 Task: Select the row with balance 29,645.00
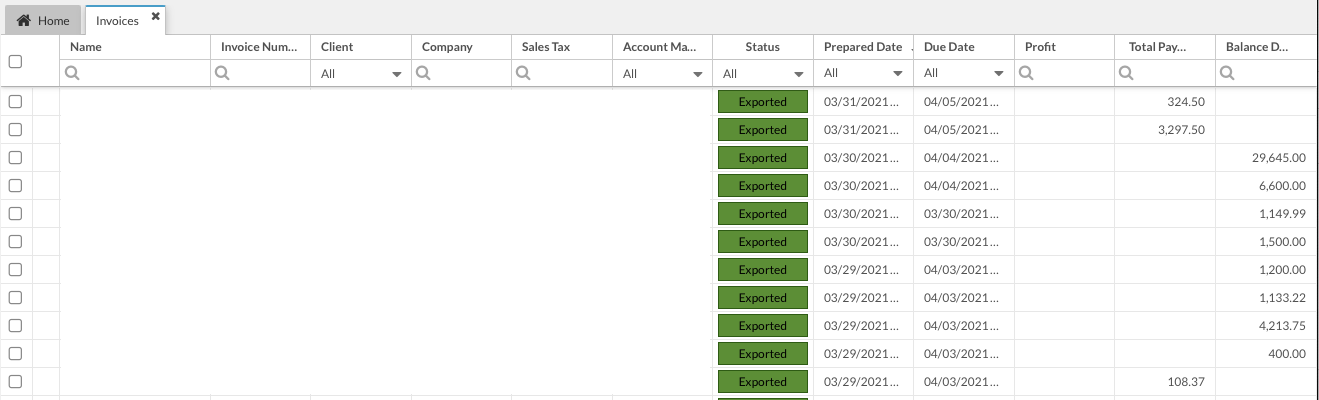pos(15,158)
